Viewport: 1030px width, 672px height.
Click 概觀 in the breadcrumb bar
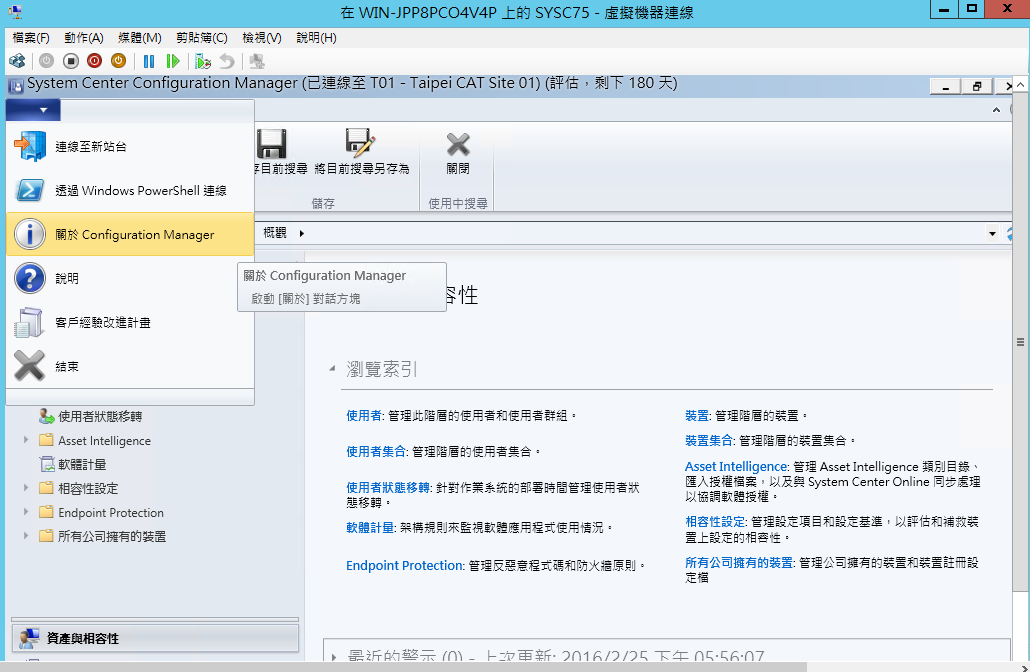click(x=275, y=233)
